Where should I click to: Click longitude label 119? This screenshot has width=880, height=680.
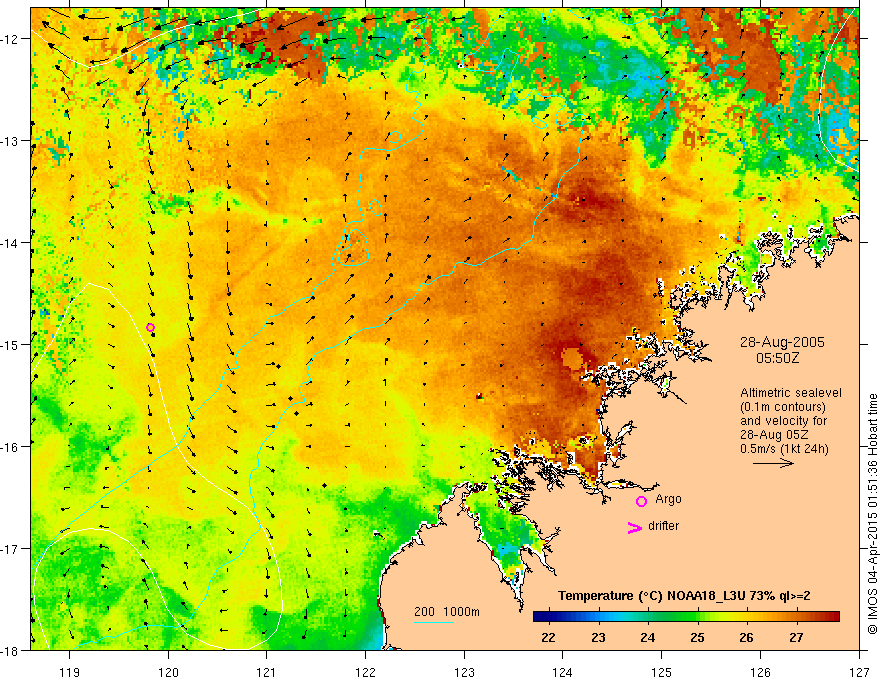click(x=70, y=672)
